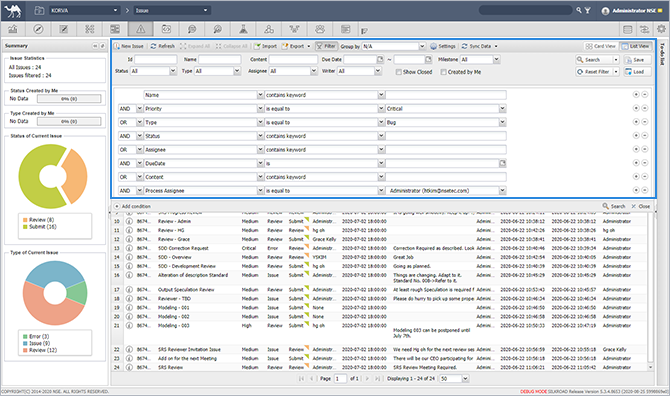The image size is (670, 396).
Task: Click Import in the issue toolbar
Action: click(x=265, y=46)
